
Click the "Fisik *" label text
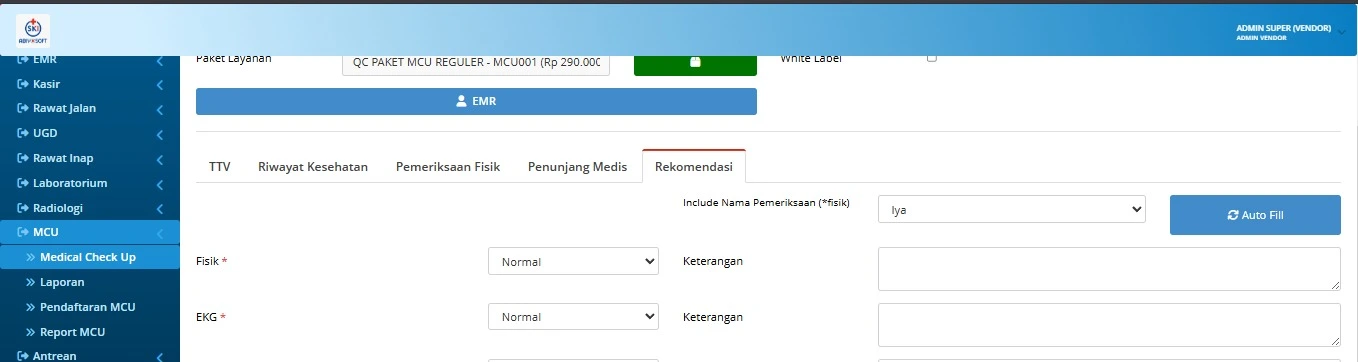[212, 261]
